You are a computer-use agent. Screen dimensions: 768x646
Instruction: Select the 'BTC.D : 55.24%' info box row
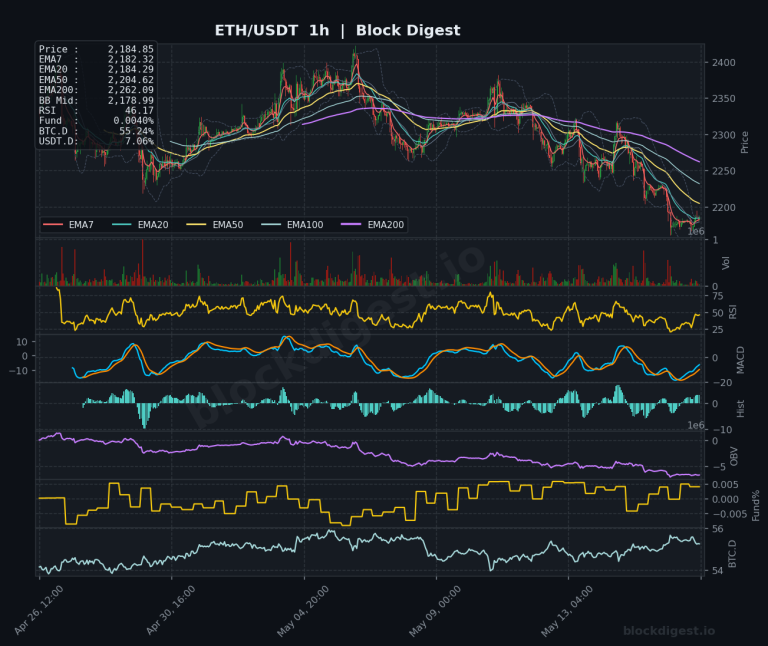click(96, 131)
